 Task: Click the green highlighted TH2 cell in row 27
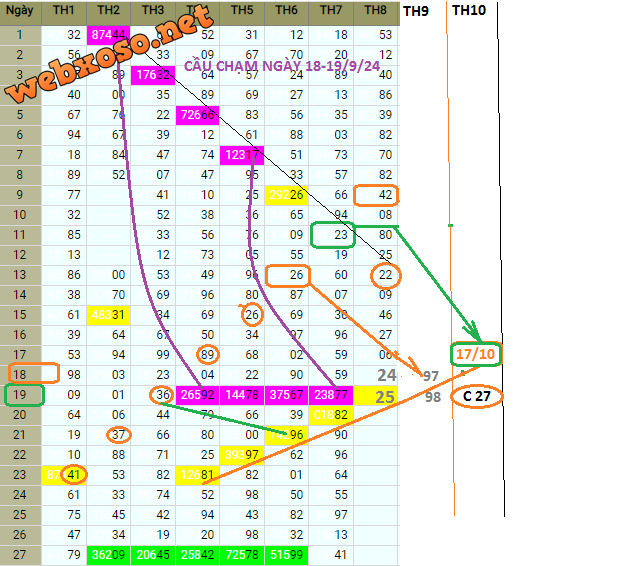pyautogui.click(x=109, y=554)
